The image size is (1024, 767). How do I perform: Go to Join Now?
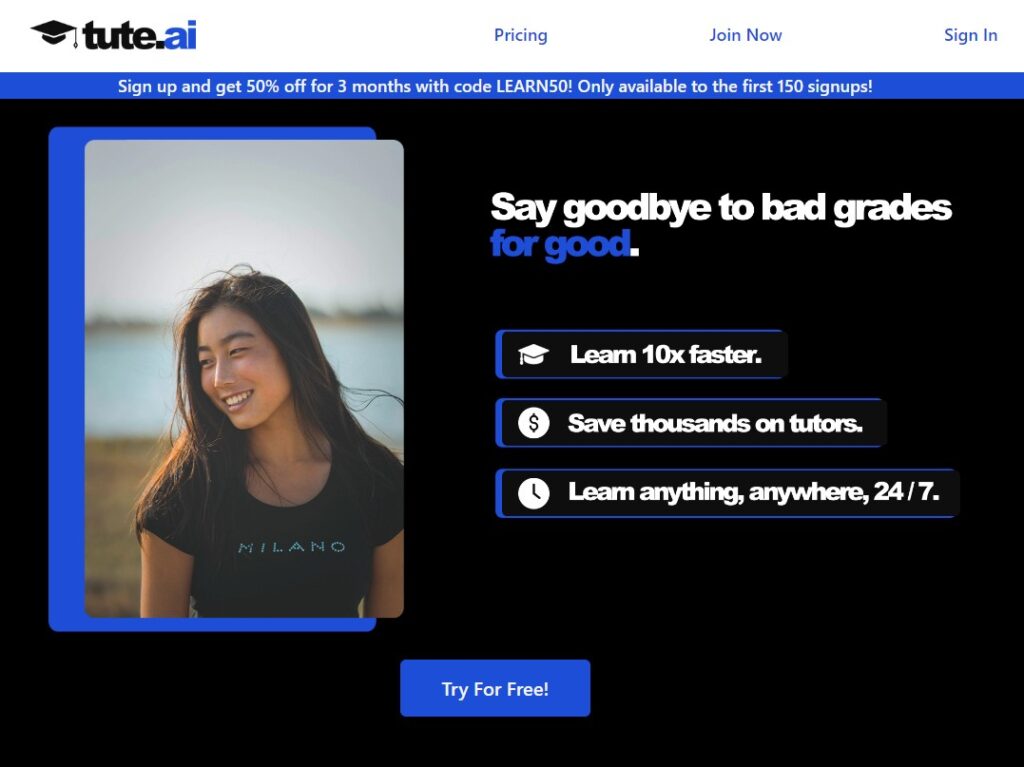tap(745, 35)
